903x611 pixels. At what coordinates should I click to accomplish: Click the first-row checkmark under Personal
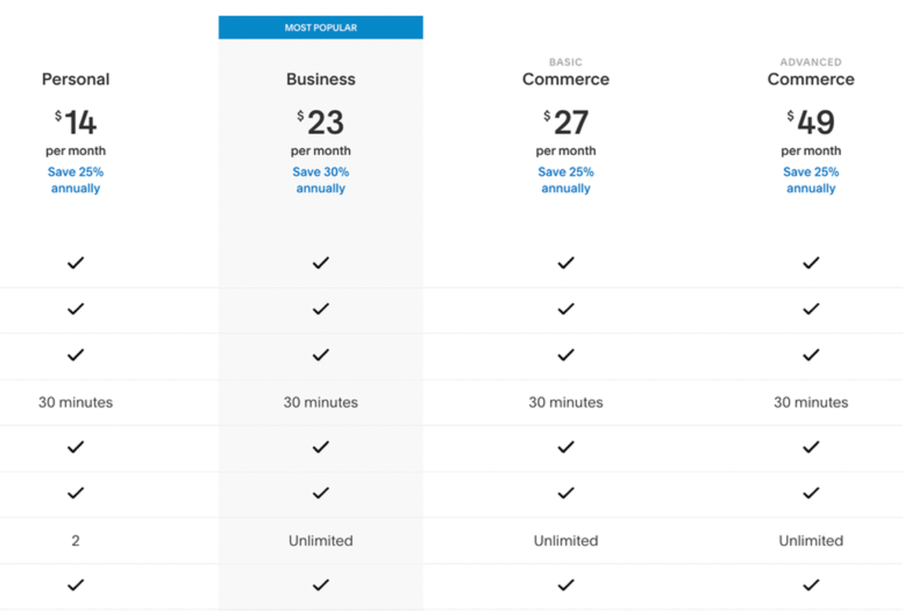[75, 263]
